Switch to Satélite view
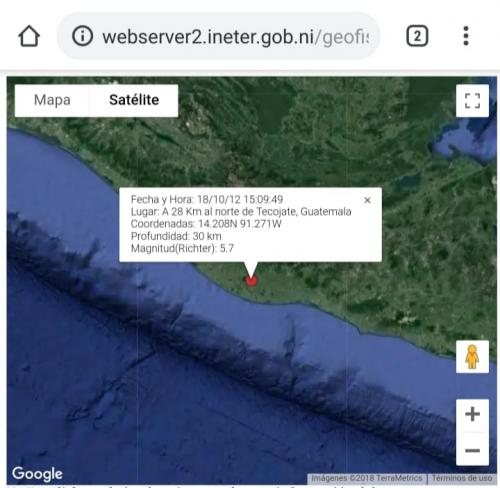This screenshot has height=488, width=500. point(134,100)
